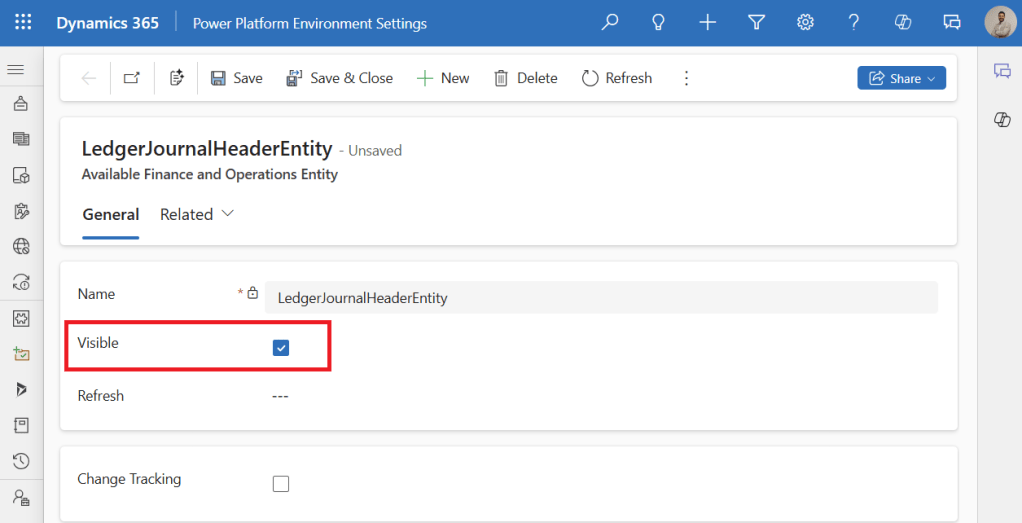Open the settings gear icon
Screen dimensions: 1022x523
[x=805, y=22]
